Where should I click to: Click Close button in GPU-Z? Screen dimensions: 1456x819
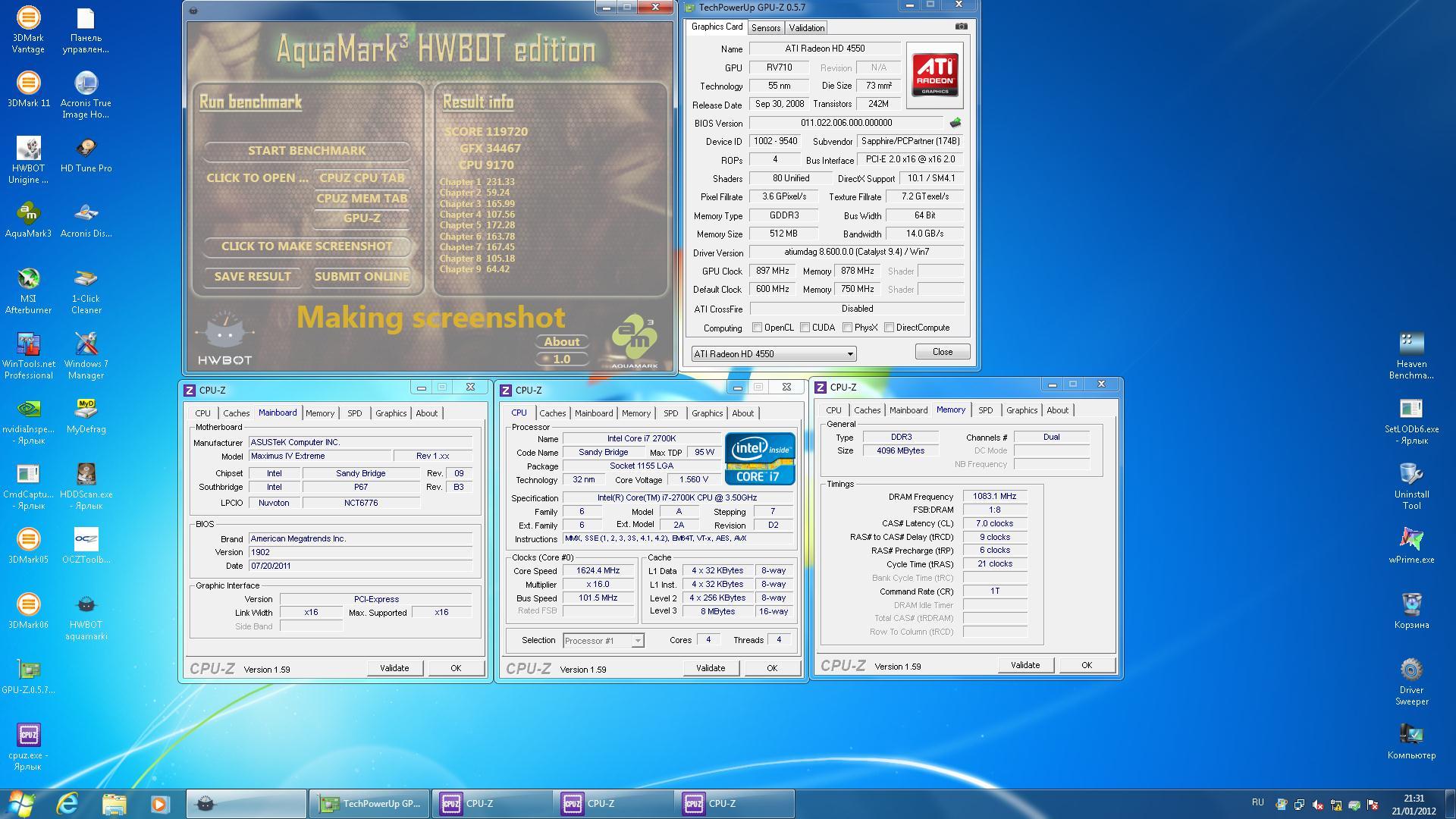[942, 352]
